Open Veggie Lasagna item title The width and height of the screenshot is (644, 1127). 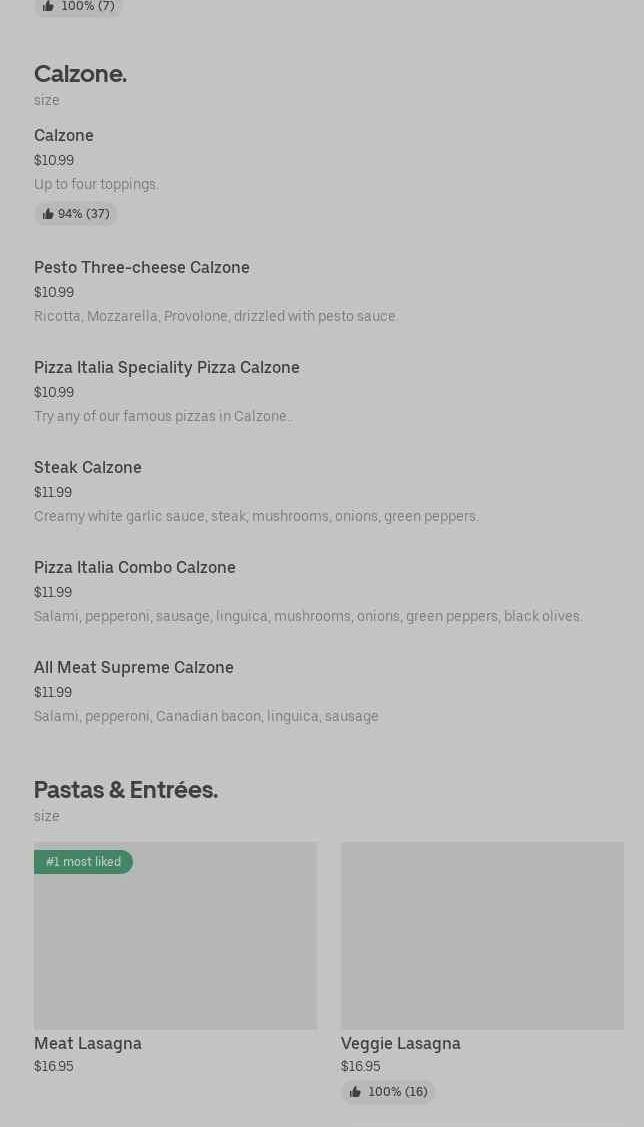tap(401, 1043)
